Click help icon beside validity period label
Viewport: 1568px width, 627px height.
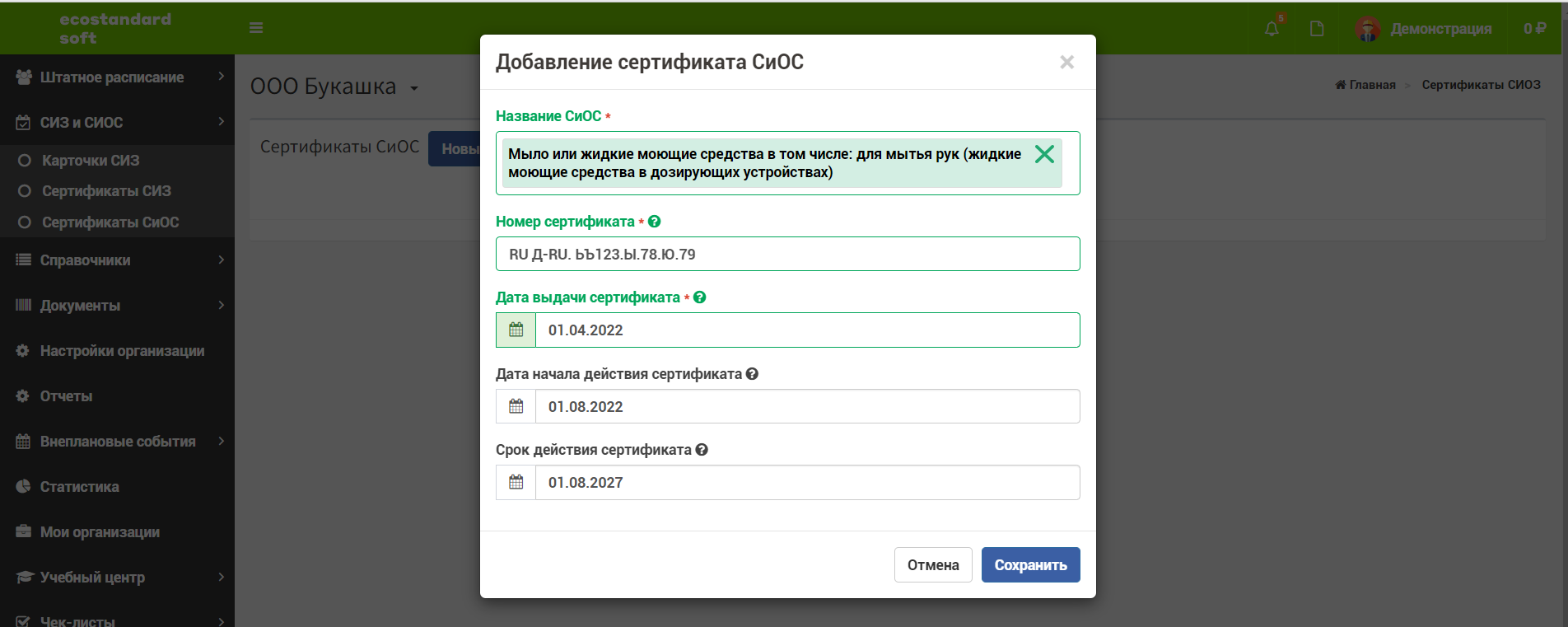(x=702, y=450)
